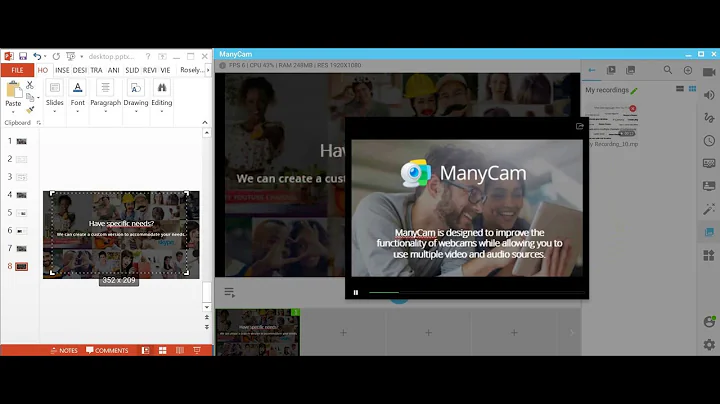Toggle the NOTES pane in PowerPoint
This screenshot has width=720, height=404.
[64, 350]
